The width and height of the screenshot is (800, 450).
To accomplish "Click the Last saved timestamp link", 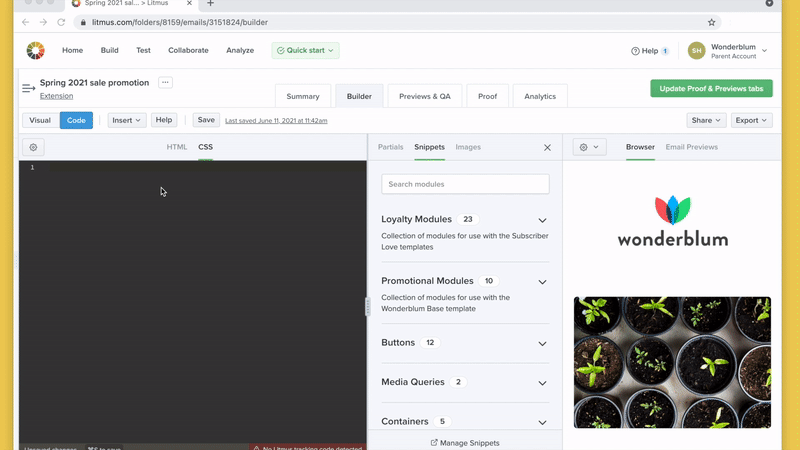I will point(276,120).
